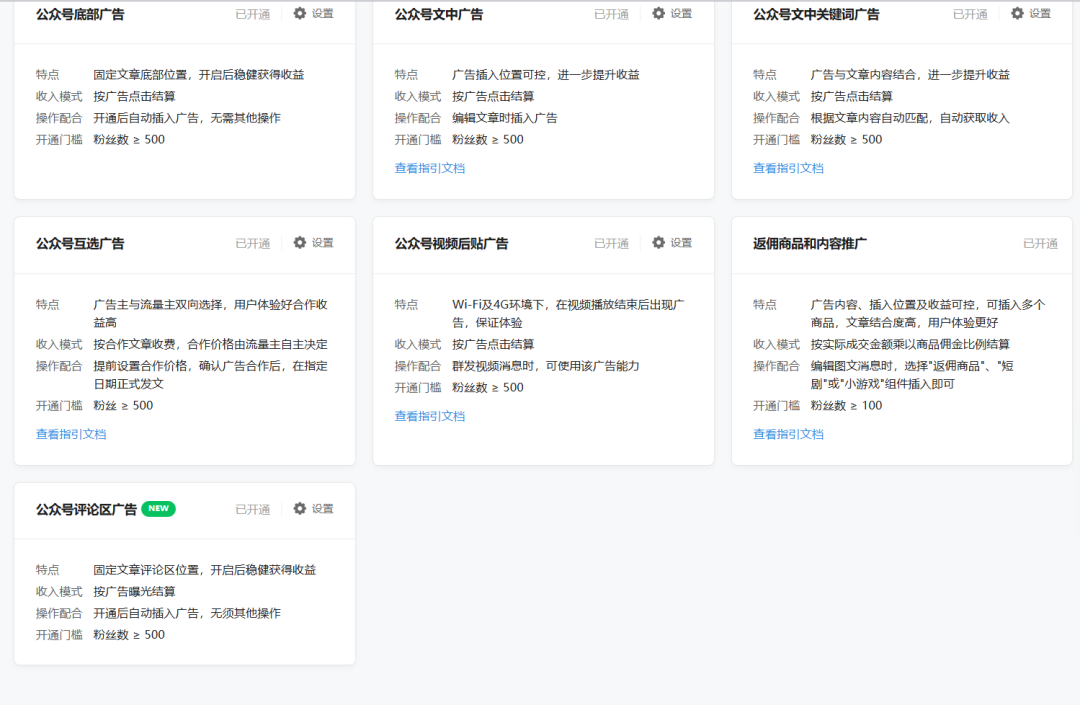
Task: Click the 公众号文中关键词广告 heading
Action: (x=816, y=15)
